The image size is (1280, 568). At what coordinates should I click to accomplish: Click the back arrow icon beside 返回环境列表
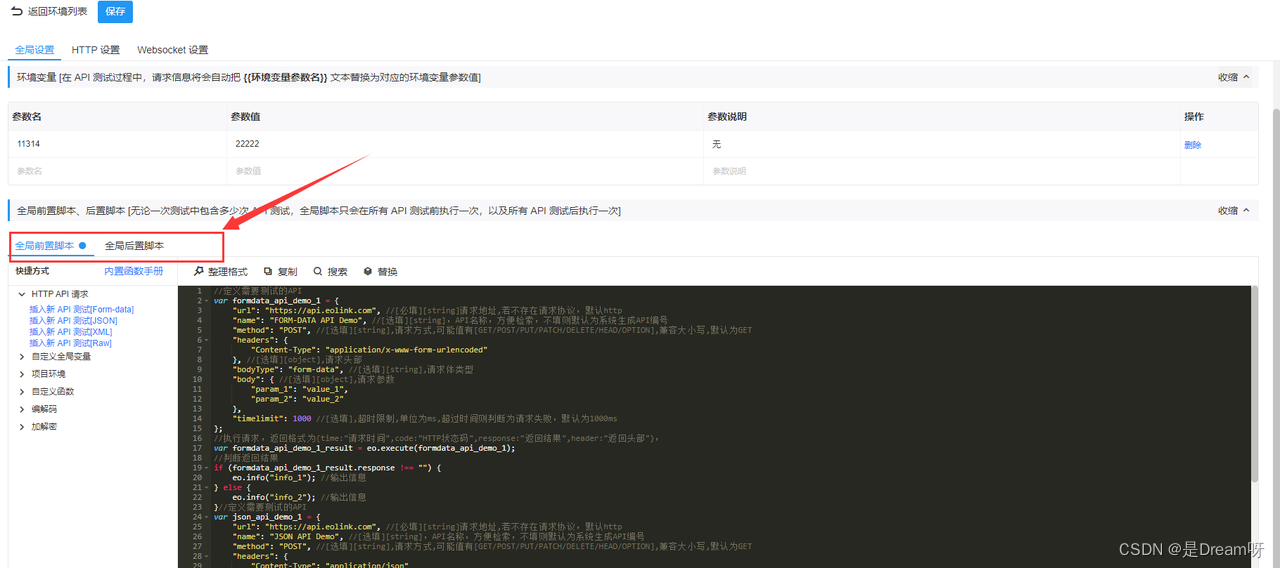(16, 12)
